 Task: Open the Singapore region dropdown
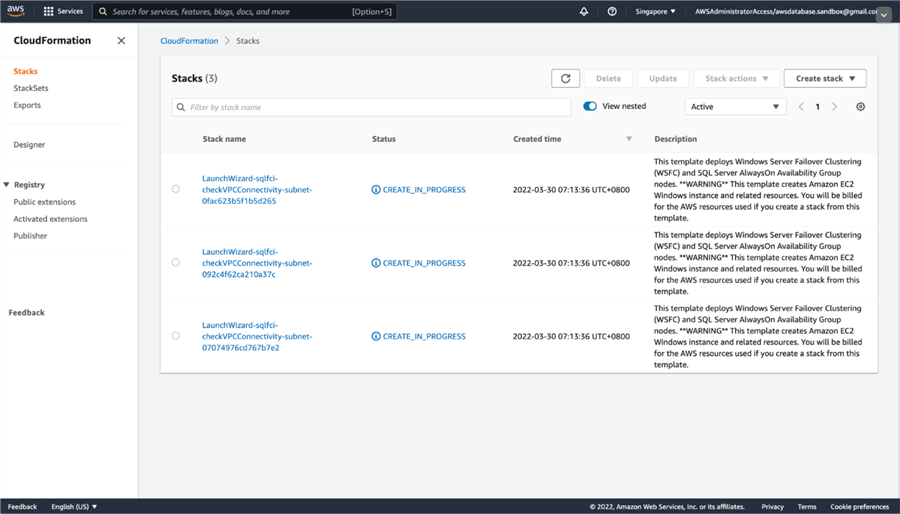(655, 11)
